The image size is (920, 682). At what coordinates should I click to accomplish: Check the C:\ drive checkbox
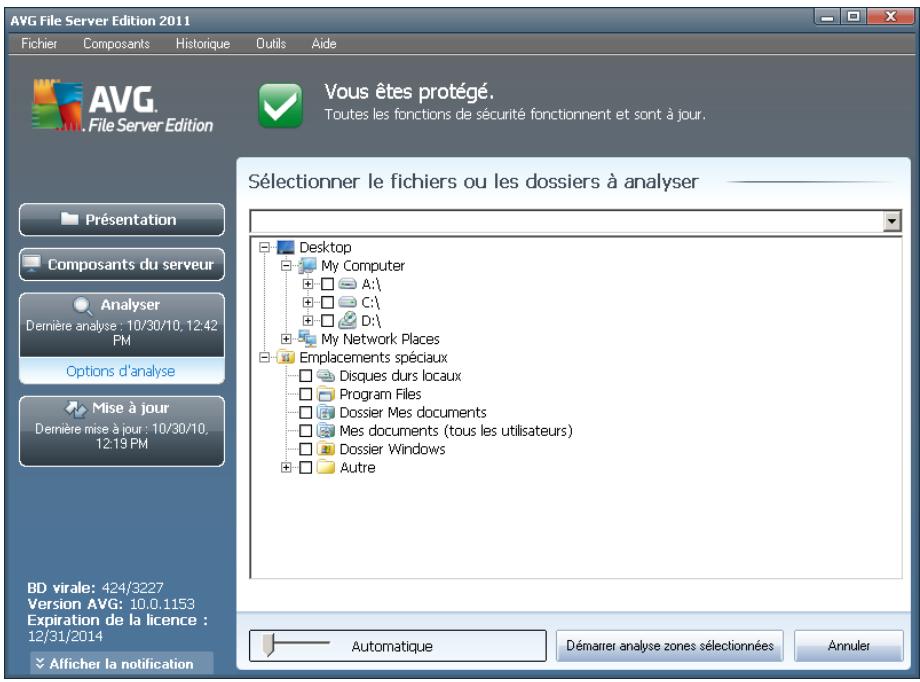tap(327, 302)
